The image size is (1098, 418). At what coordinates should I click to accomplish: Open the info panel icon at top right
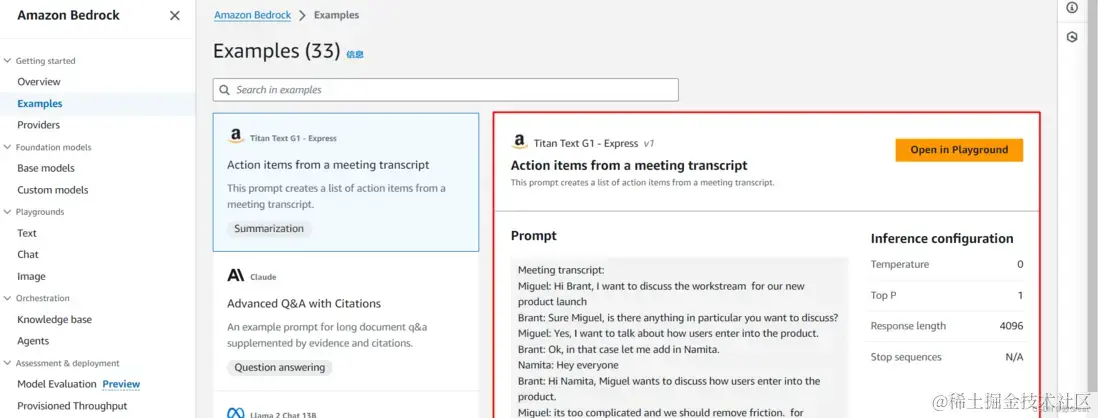coord(1071,8)
